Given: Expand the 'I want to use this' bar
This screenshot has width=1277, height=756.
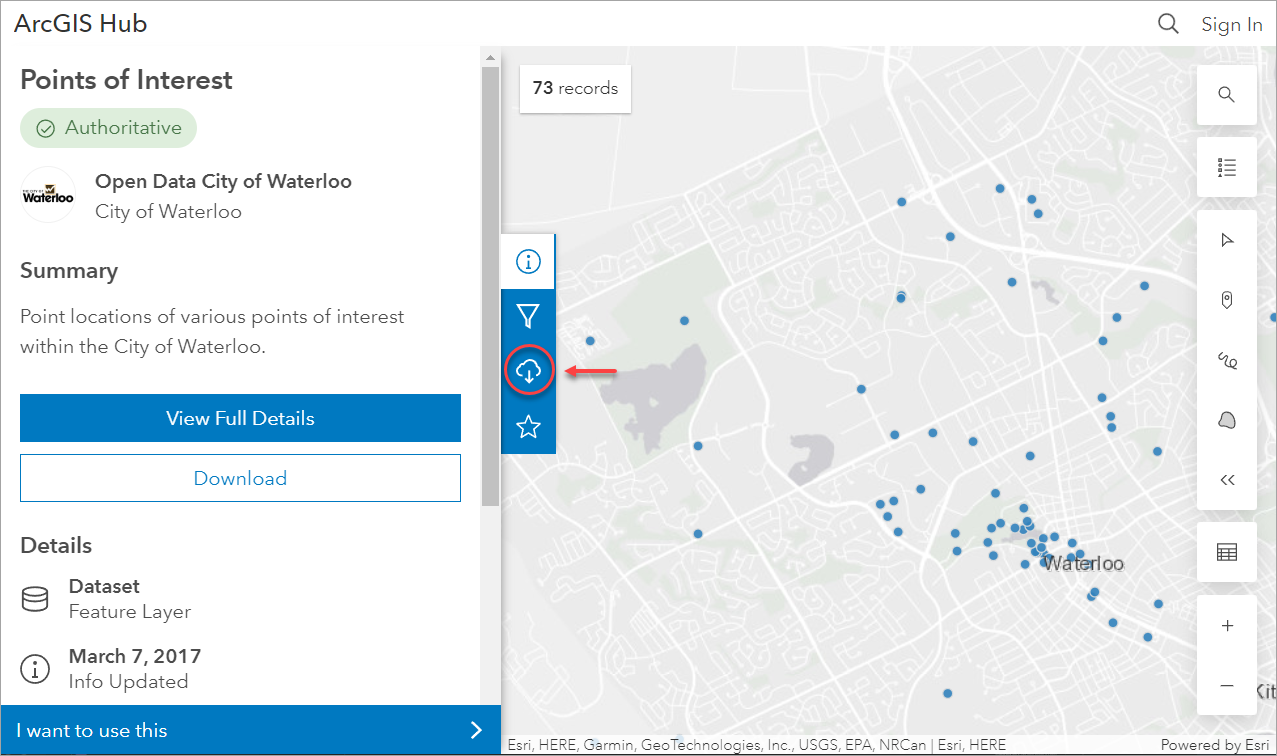Looking at the screenshot, I should tap(250, 730).
